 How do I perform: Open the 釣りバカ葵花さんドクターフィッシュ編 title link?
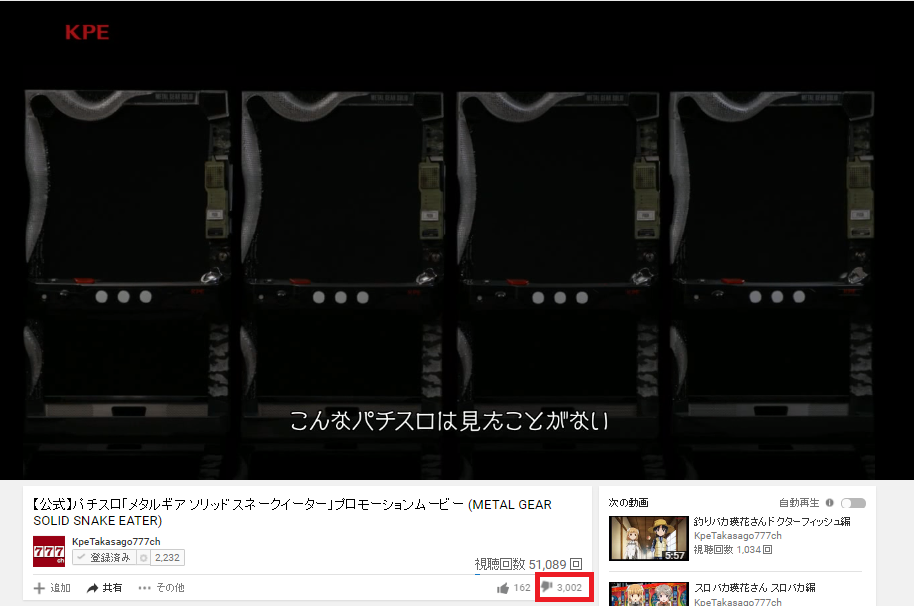[772, 522]
